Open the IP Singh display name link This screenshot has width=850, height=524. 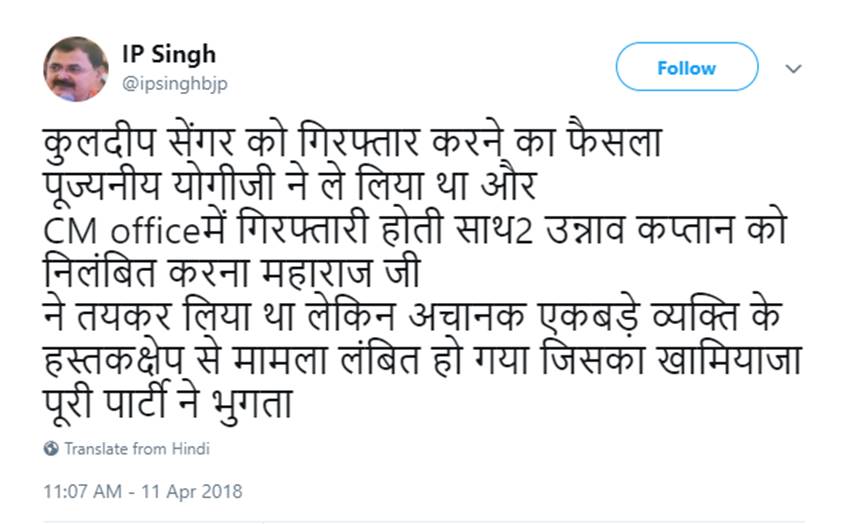(168, 54)
